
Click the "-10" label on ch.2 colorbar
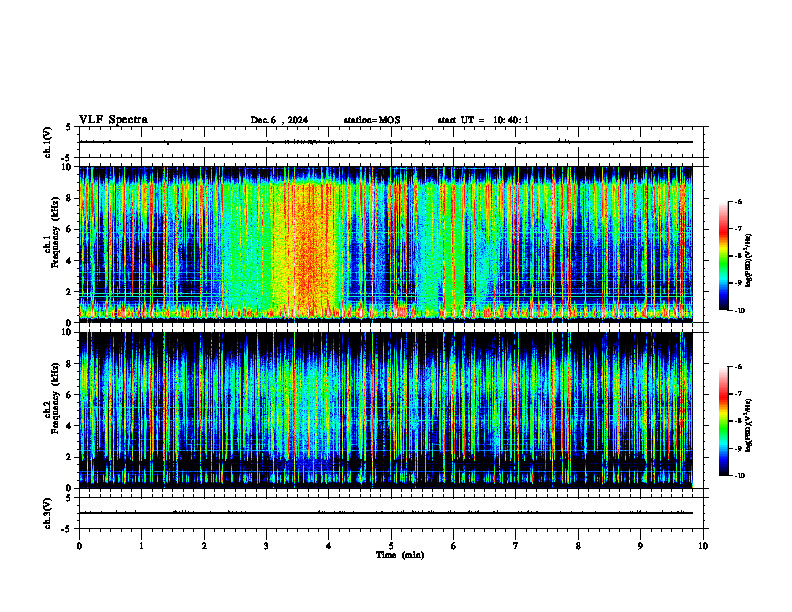coord(739,476)
